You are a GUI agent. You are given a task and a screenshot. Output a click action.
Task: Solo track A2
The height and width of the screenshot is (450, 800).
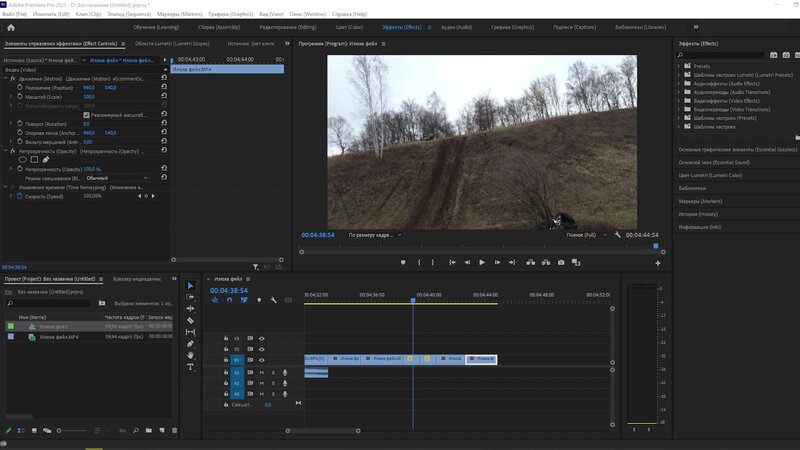point(273,383)
